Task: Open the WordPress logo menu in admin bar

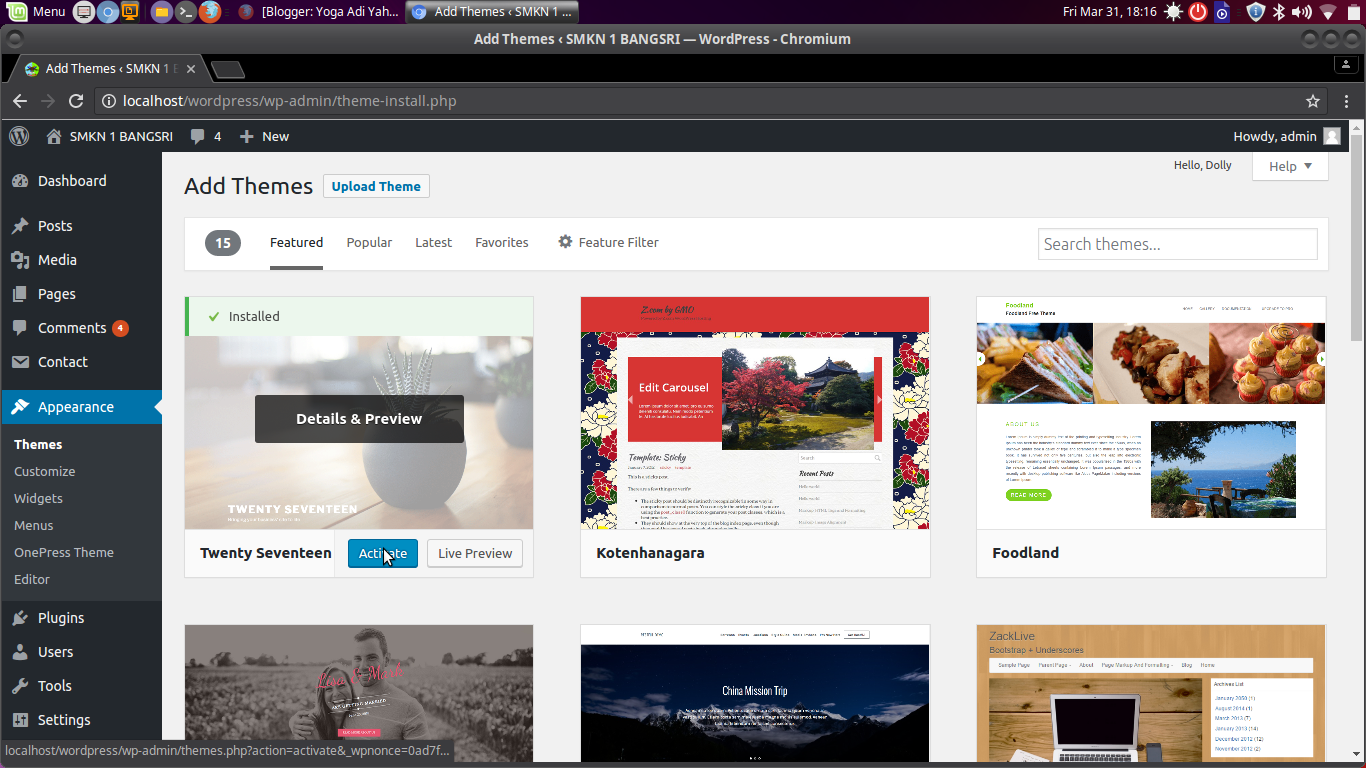Action: 19,136
